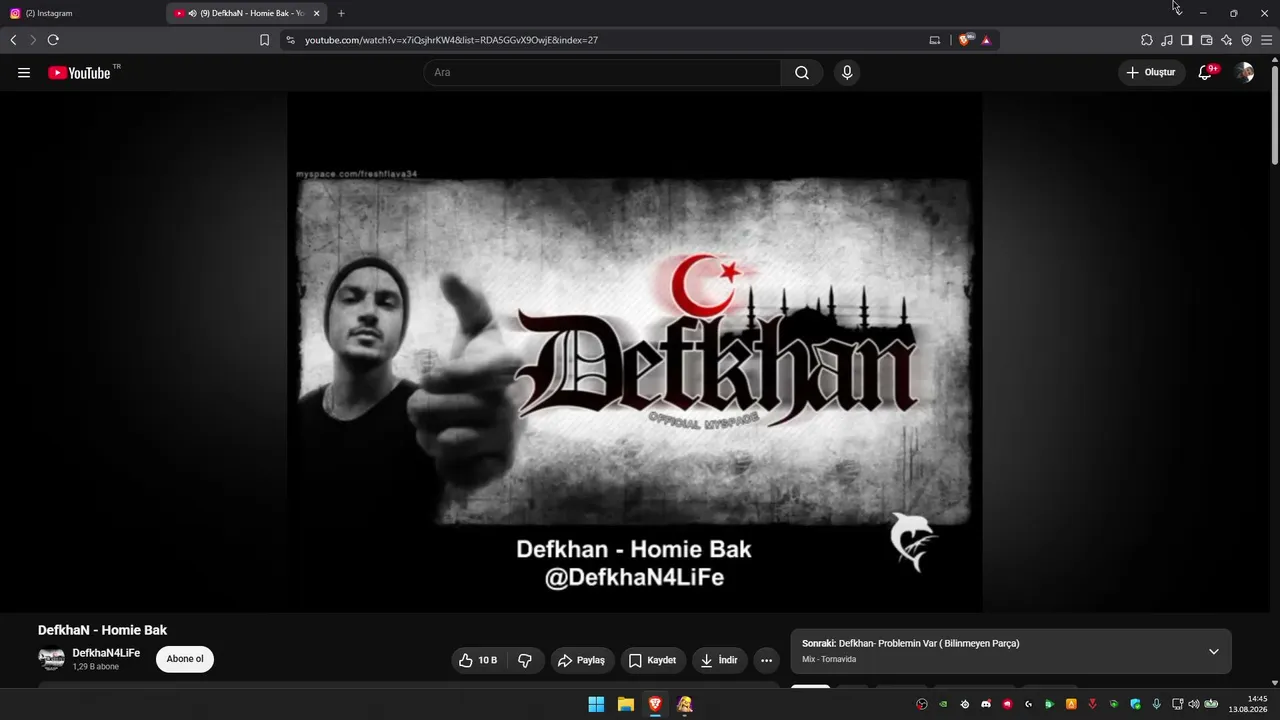1280x720 pixels.
Task: Toggle the browser sidebar panel
Action: [1187, 40]
